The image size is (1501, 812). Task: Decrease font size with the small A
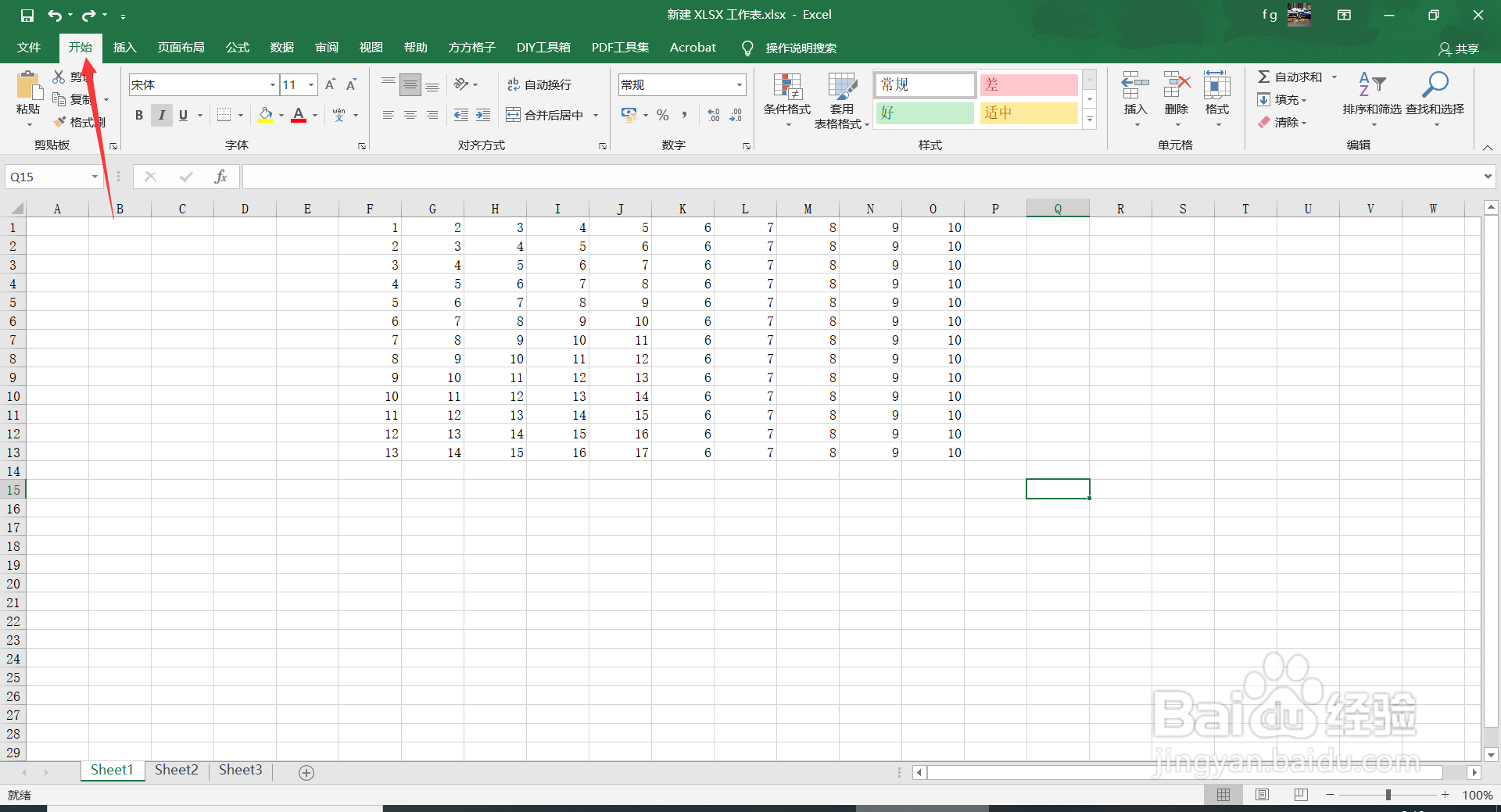[351, 84]
